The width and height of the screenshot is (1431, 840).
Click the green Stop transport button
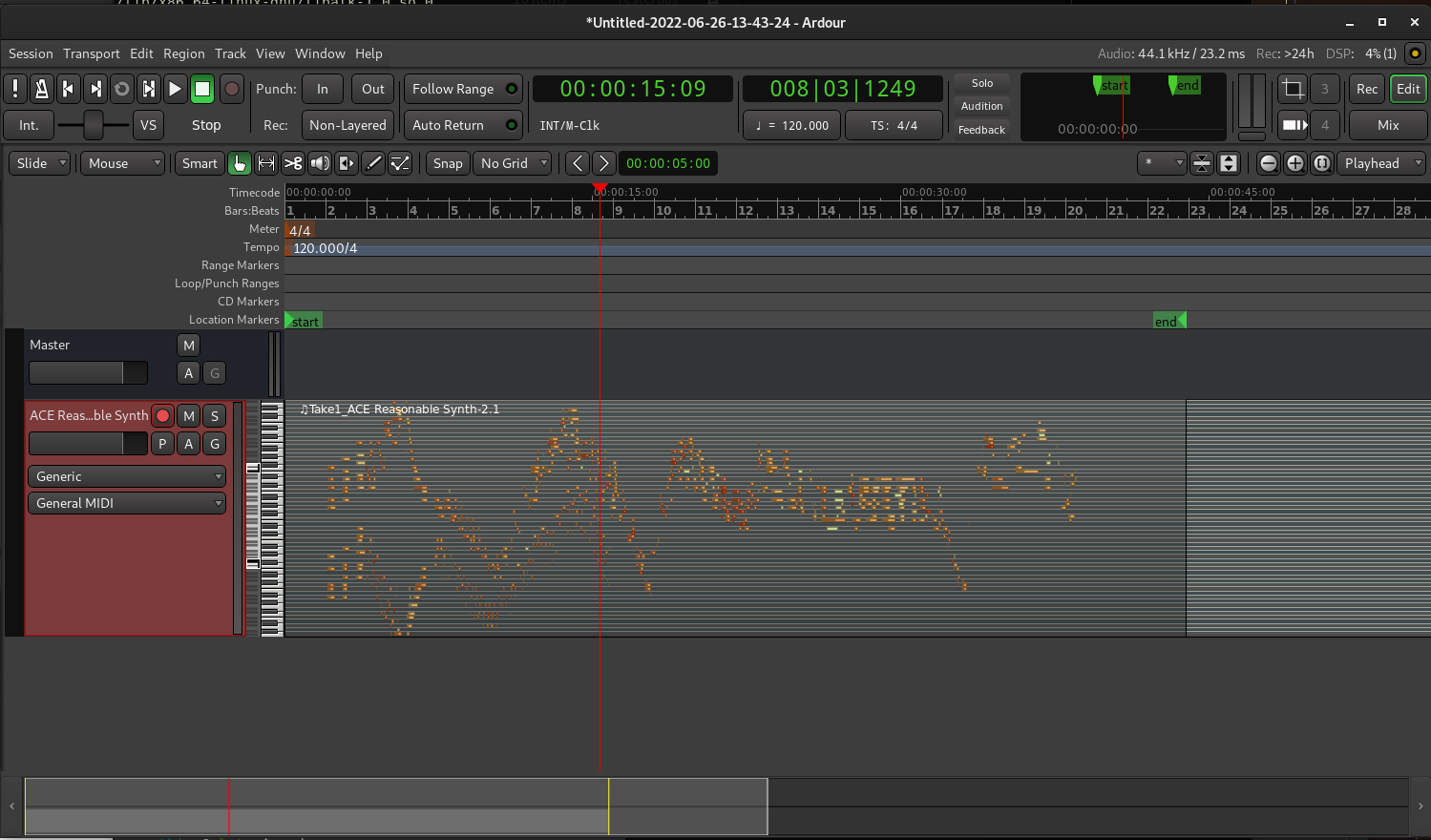coord(201,89)
